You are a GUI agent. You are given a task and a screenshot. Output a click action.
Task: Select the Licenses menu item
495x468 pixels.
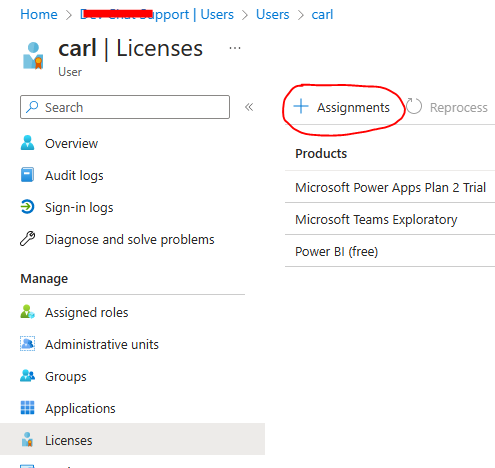tap(132, 439)
